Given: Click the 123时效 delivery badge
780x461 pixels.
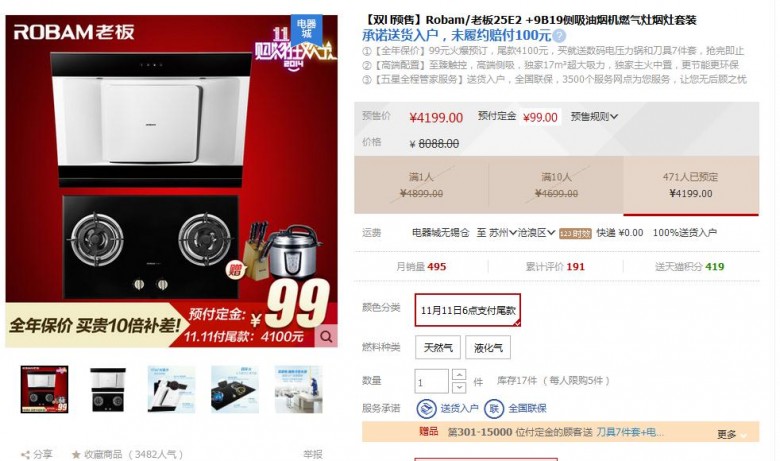Looking at the screenshot, I should click(x=575, y=233).
